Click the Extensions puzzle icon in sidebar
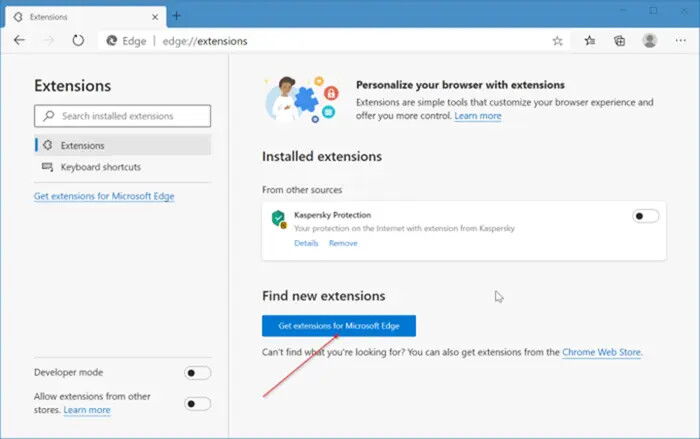The width and height of the screenshot is (700, 439). (x=48, y=145)
